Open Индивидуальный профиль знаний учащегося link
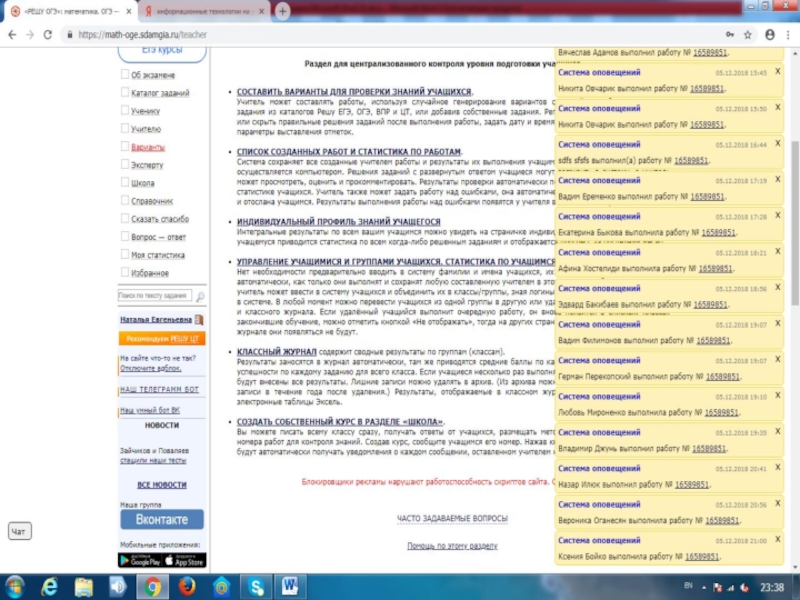Screen dimensions: 800x600 click(x=338, y=222)
